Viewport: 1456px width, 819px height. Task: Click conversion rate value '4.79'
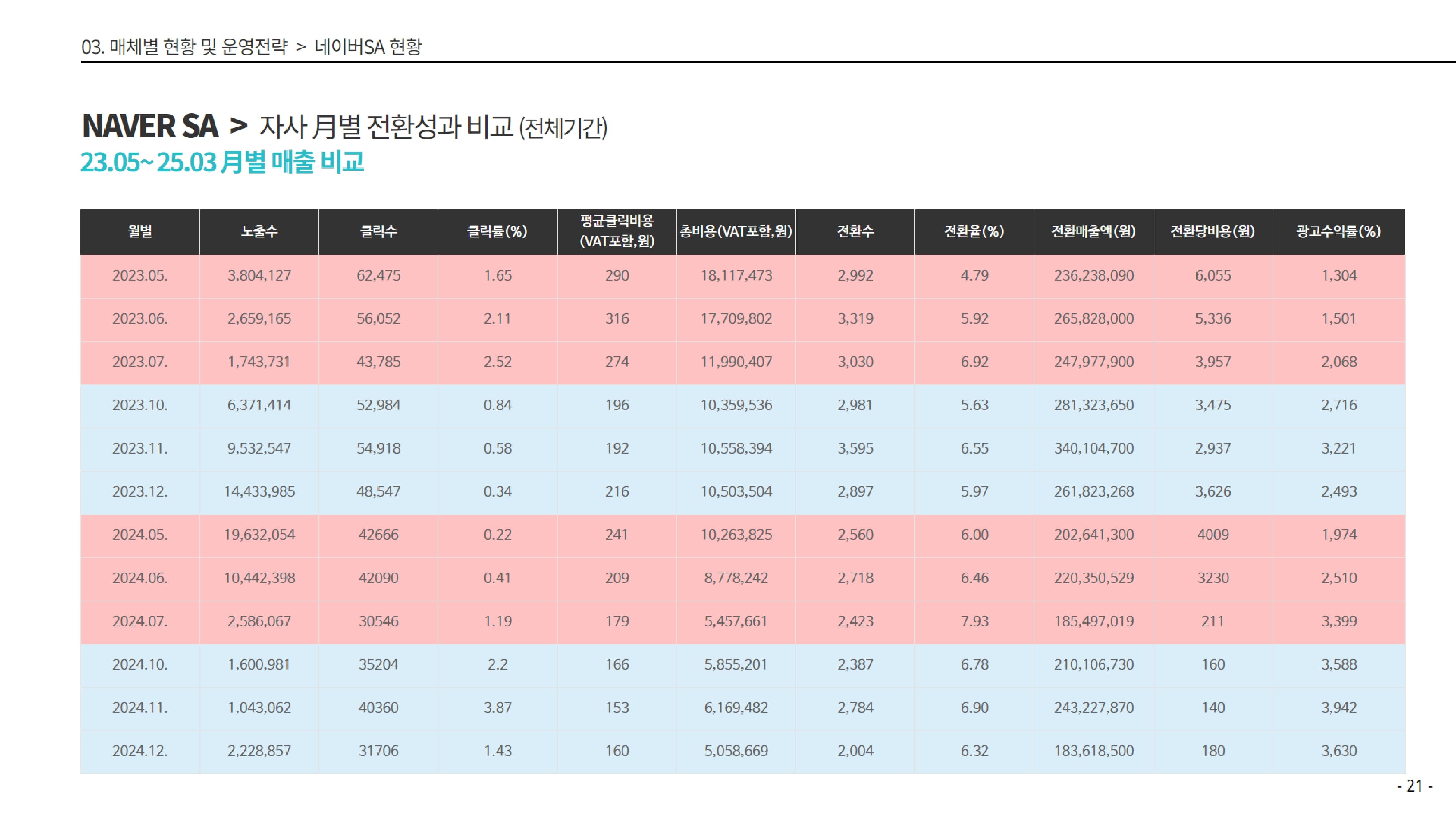point(974,276)
